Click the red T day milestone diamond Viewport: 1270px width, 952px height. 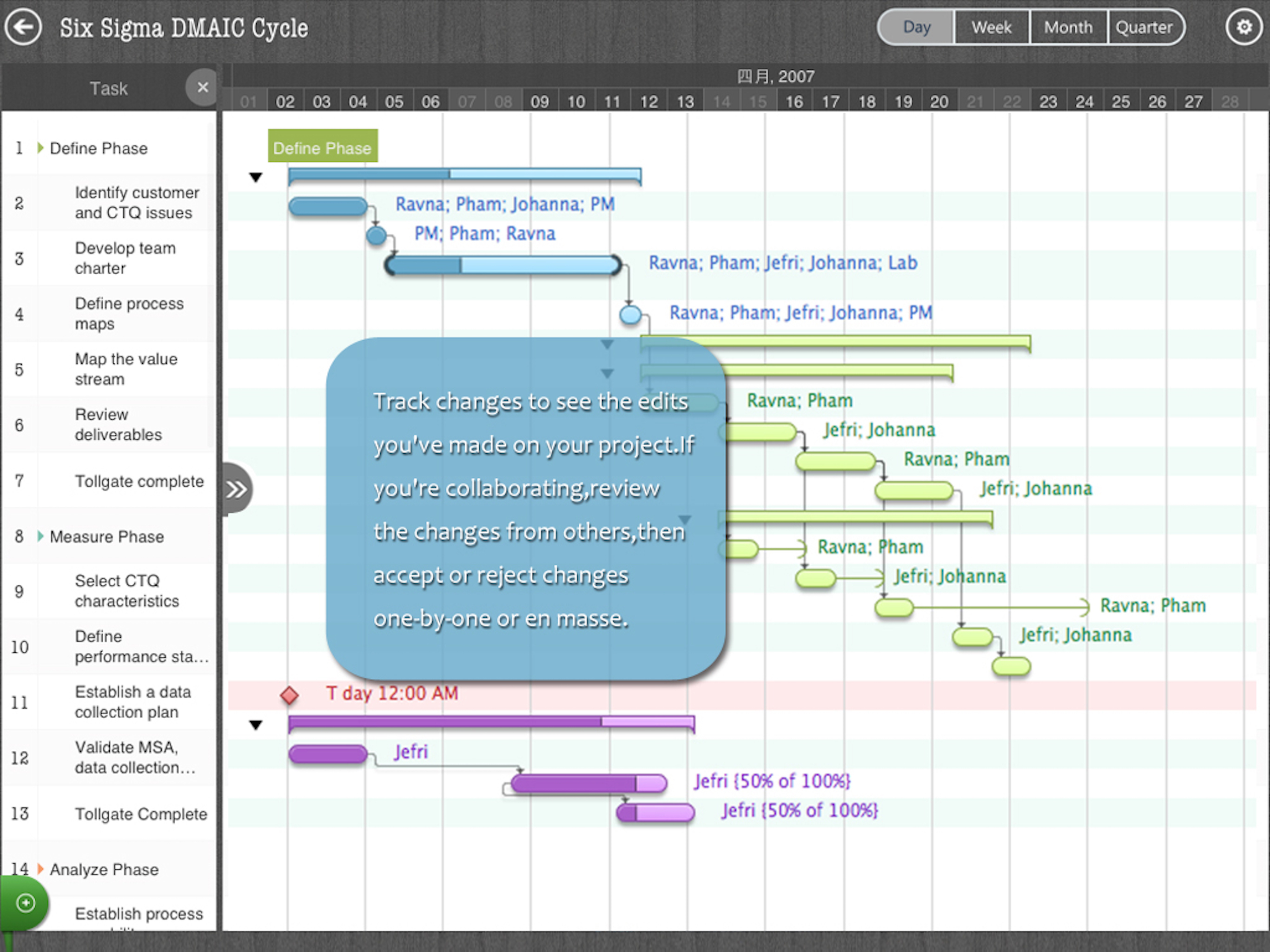(x=289, y=695)
